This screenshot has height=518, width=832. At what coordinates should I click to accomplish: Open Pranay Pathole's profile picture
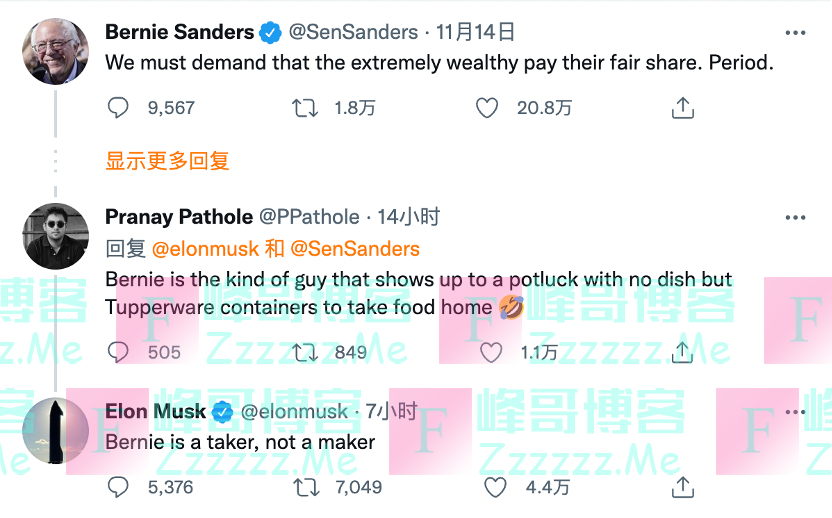[x=55, y=237]
